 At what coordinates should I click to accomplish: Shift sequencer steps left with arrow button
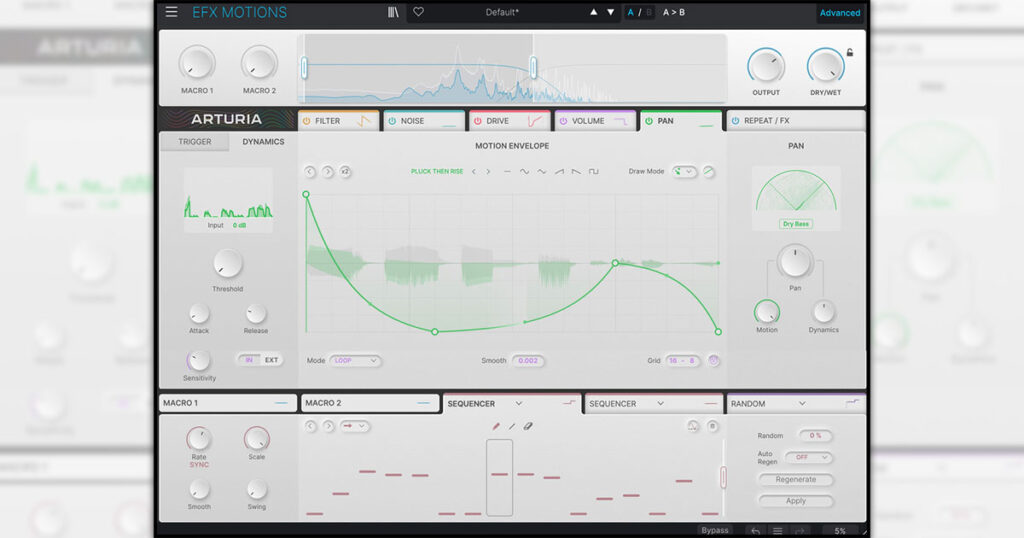tap(310, 426)
